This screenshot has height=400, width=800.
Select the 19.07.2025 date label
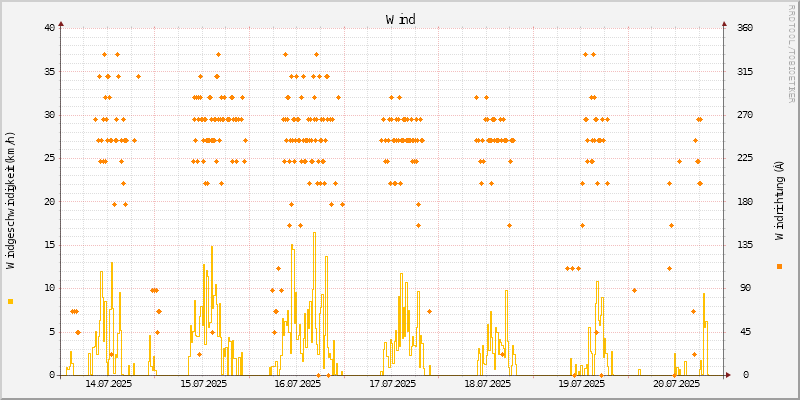[x=583, y=383]
